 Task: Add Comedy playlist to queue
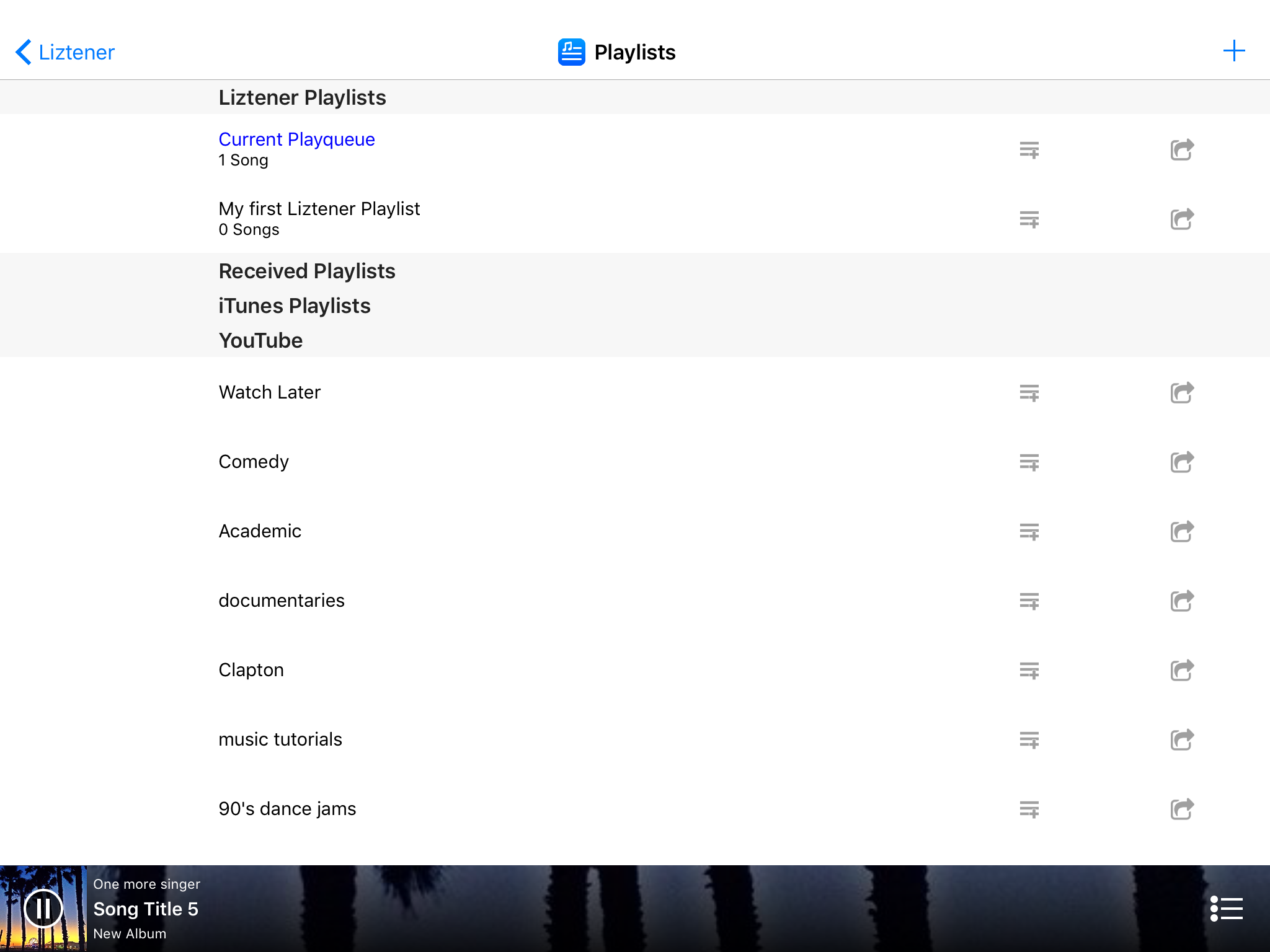pos(1029,462)
